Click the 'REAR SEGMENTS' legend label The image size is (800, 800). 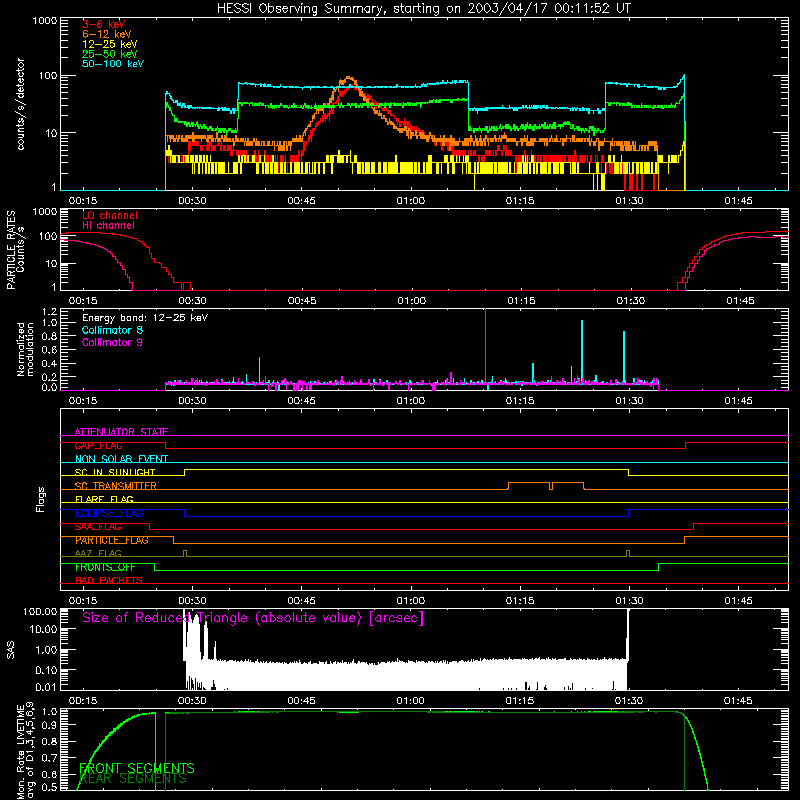point(134,779)
